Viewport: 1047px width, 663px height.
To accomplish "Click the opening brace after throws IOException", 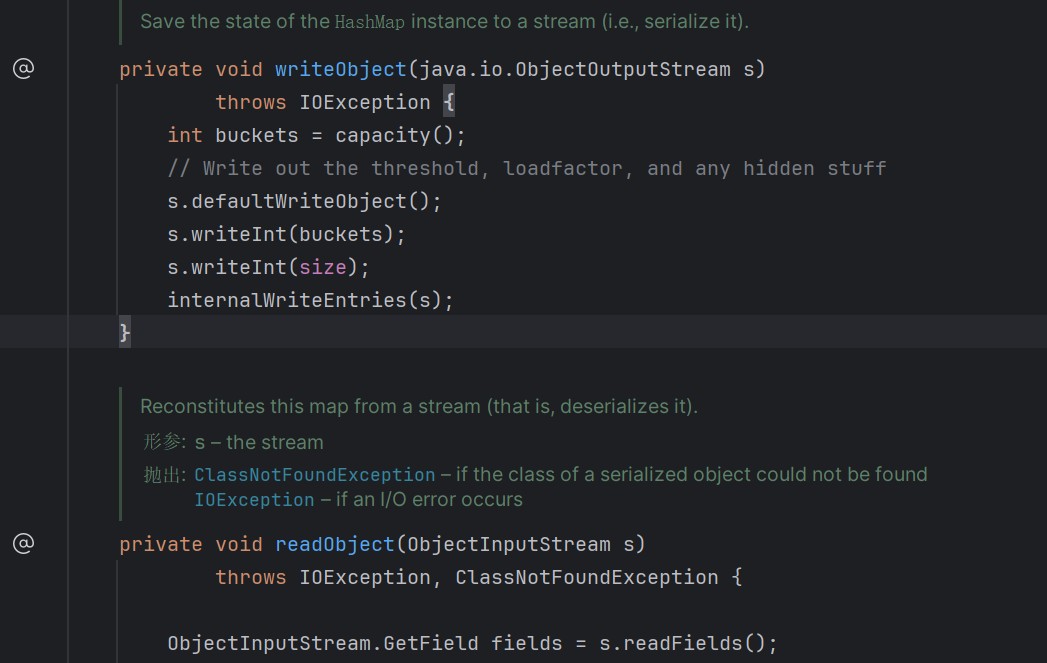I will 449,102.
